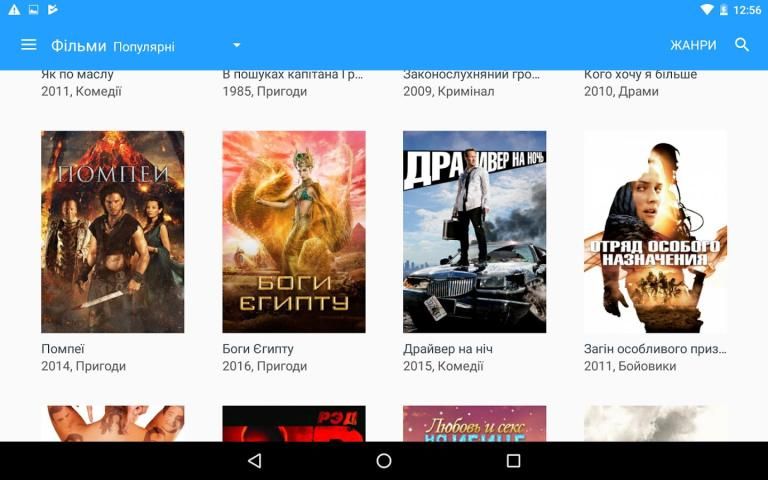Tap the Wi-Fi status icon
This screenshot has height=480, width=768.
point(706,10)
